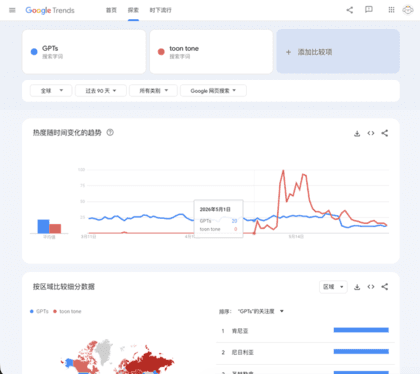This screenshot has height=374, width=420.
Task: Open the send feedback icon
Action: point(369,10)
